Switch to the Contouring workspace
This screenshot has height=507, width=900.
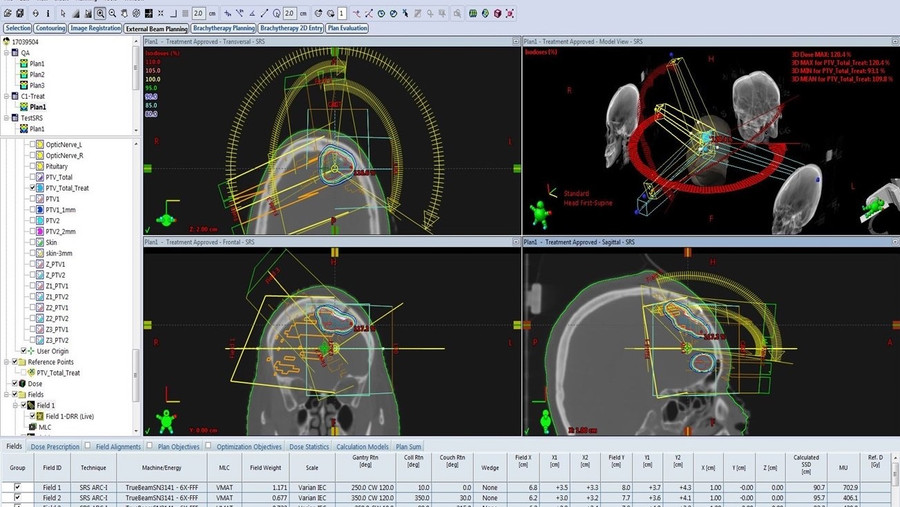[x=48, y=29]
